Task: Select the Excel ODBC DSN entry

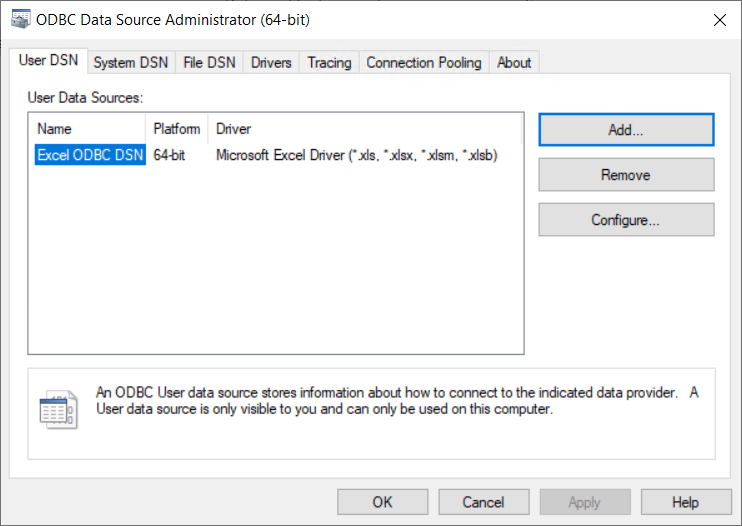Action: [90, 155]
